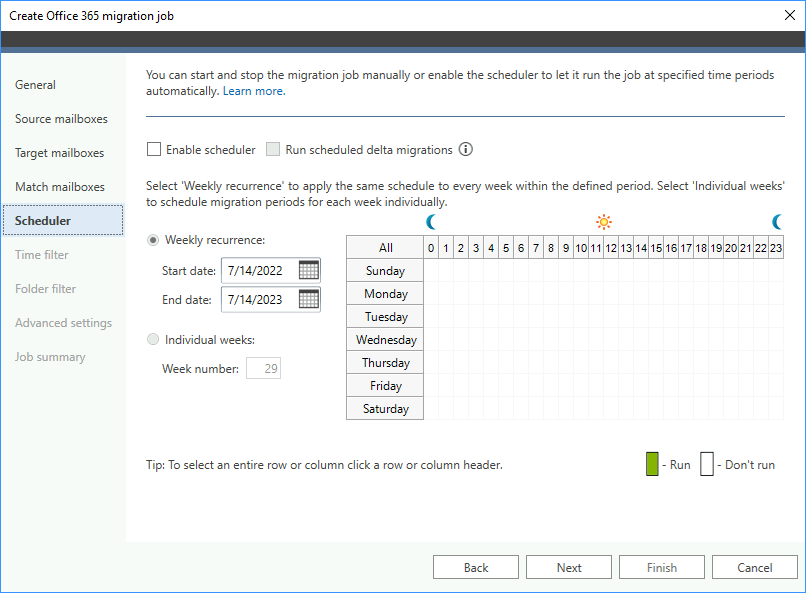Open the General section
The height and width of the screenshot is (593, 806).
35,85
